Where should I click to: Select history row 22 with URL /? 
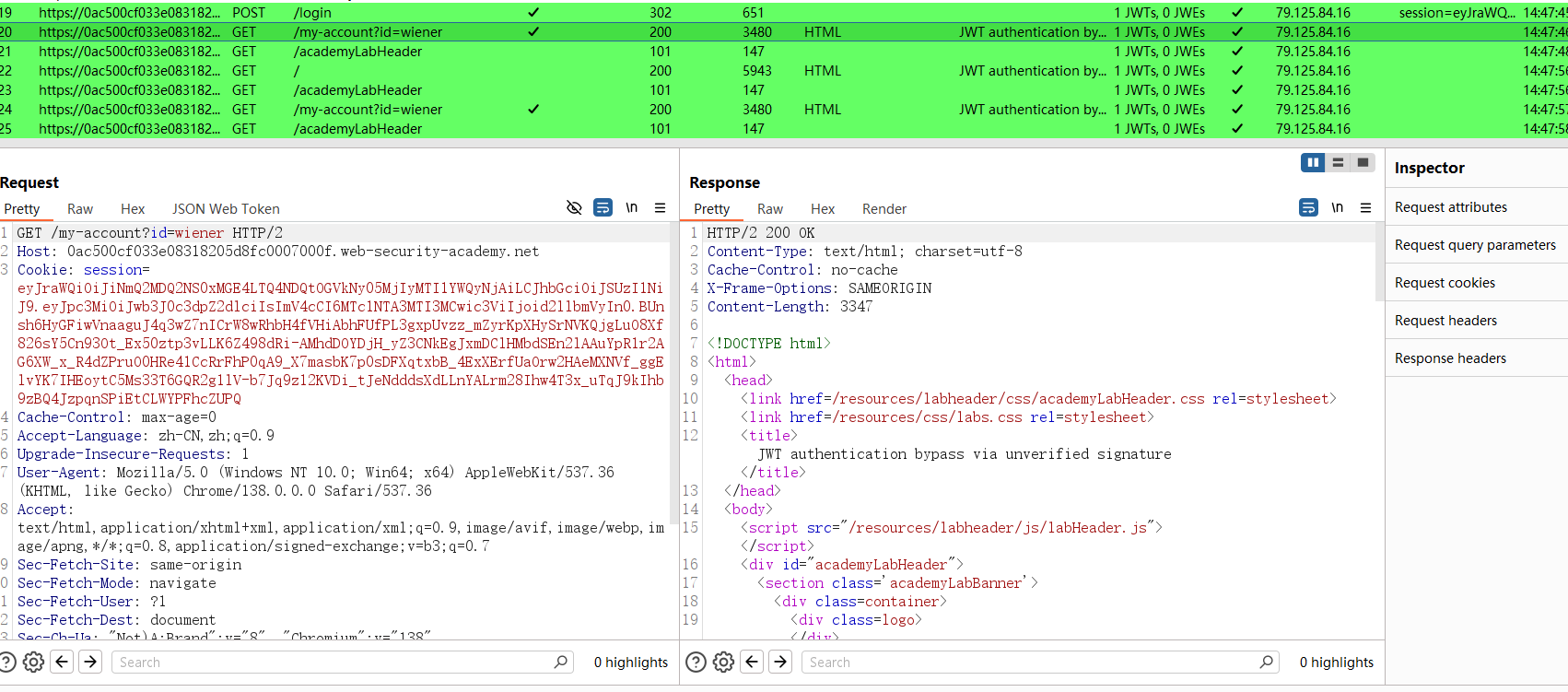pyautogui.click(x=784, y=71)
